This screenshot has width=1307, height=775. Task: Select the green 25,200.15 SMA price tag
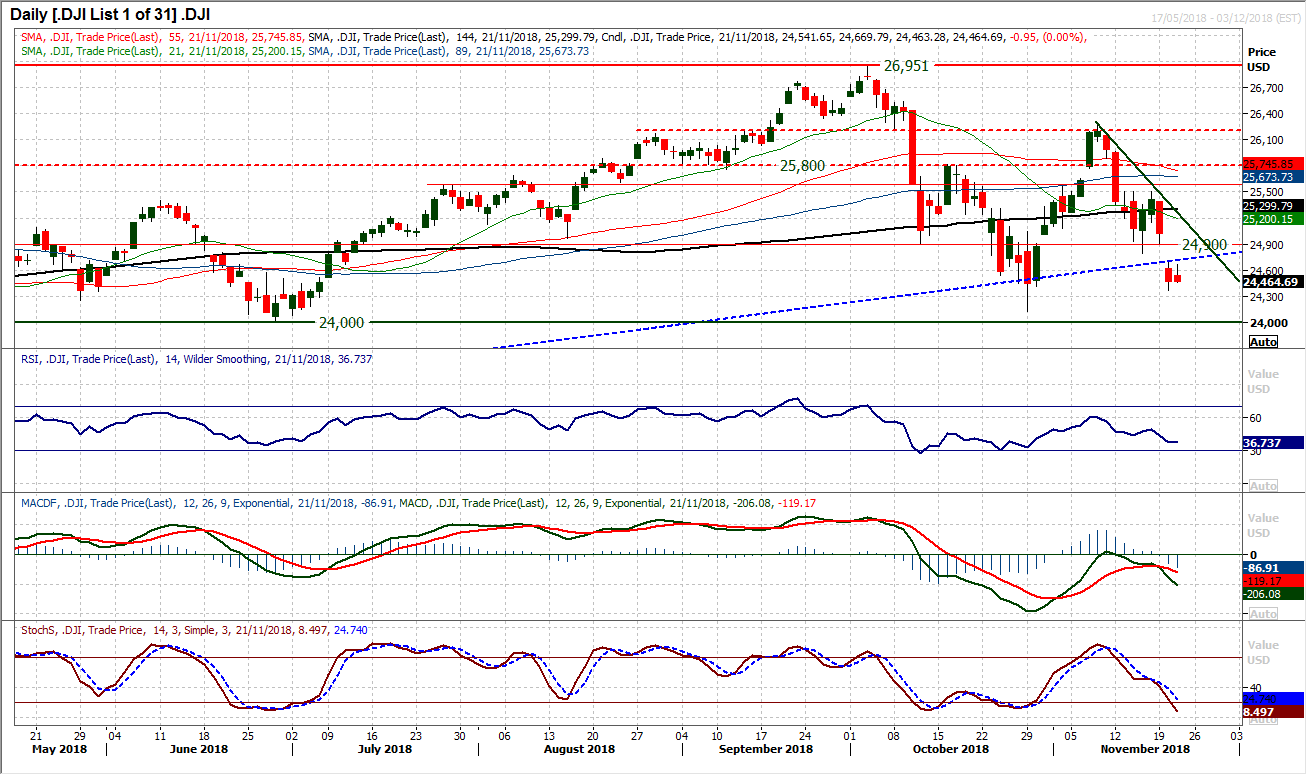coord(1272,218)
